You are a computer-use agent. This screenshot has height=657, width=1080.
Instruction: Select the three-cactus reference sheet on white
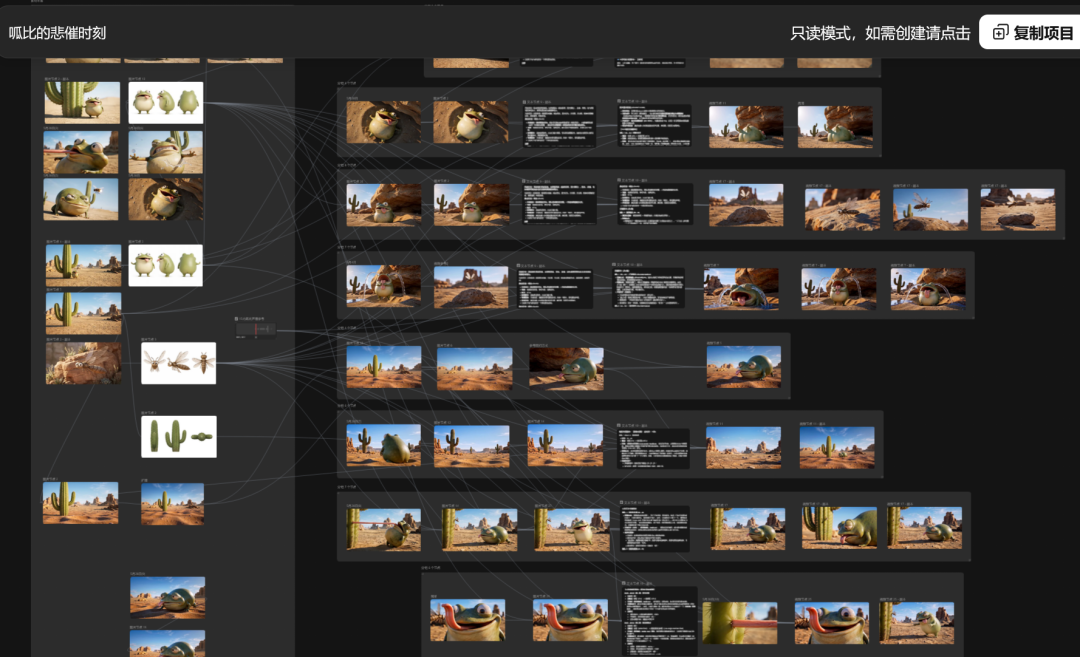(x=178, y=437)
